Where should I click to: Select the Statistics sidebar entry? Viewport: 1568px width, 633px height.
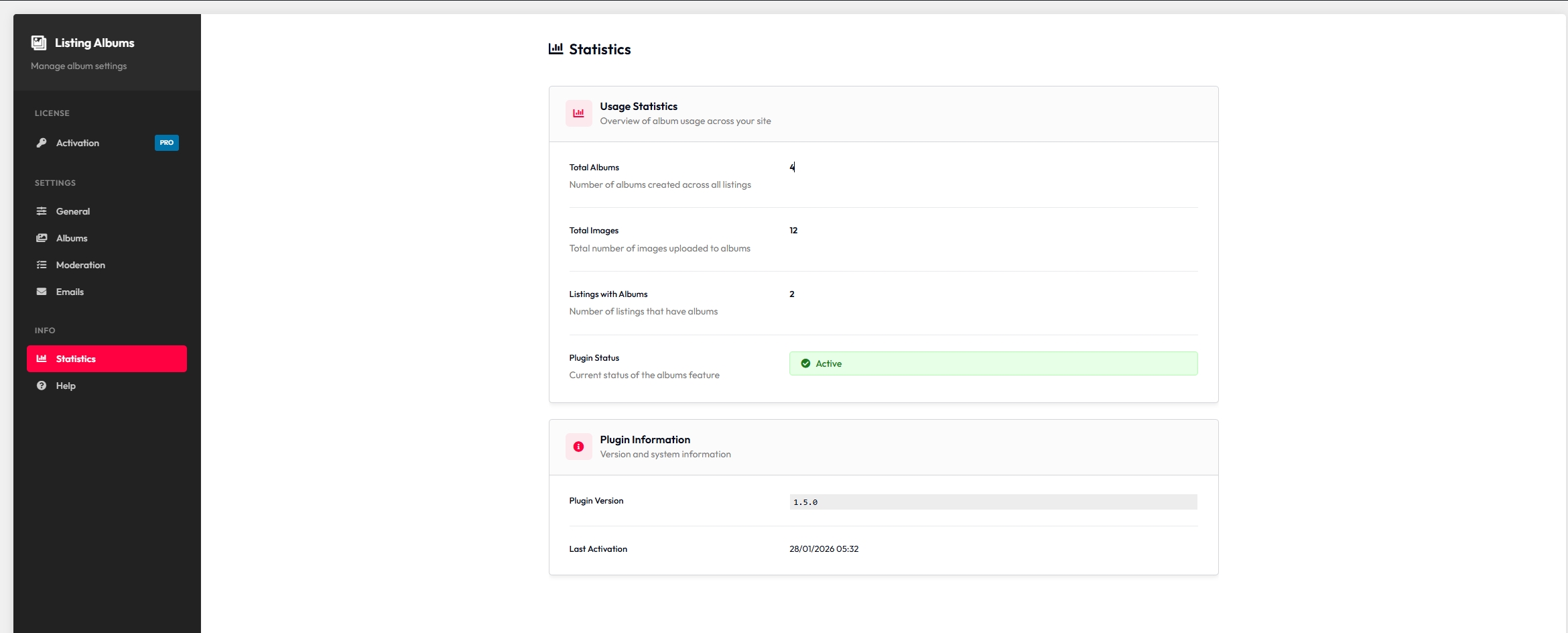76,358
